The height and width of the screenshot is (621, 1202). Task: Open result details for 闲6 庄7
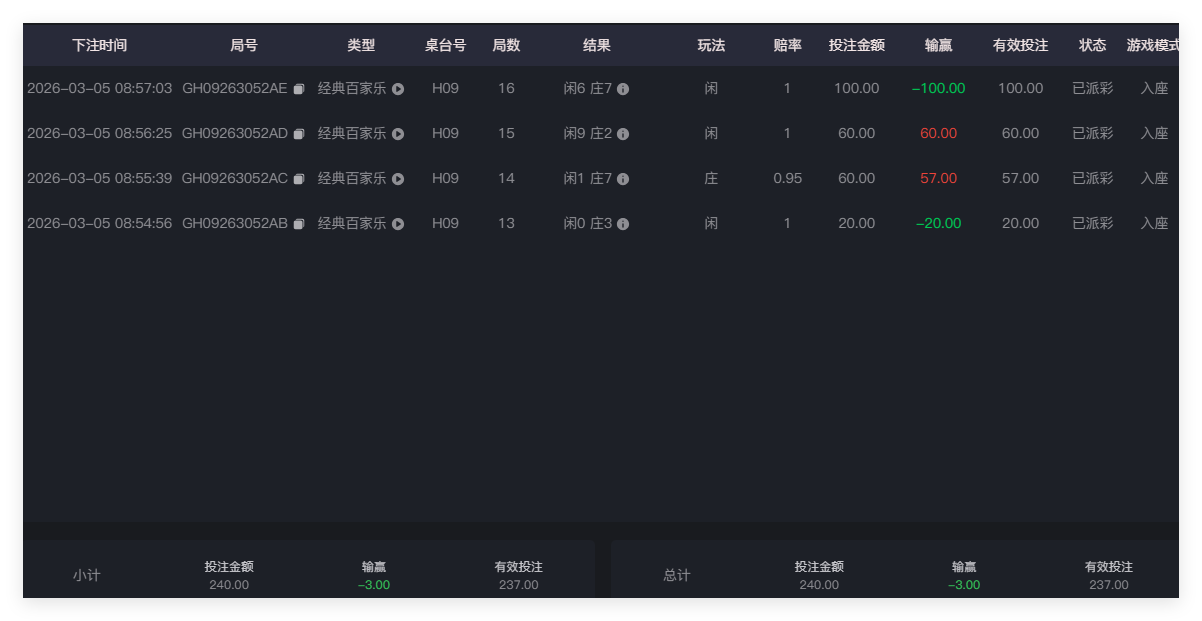[622, 88]
